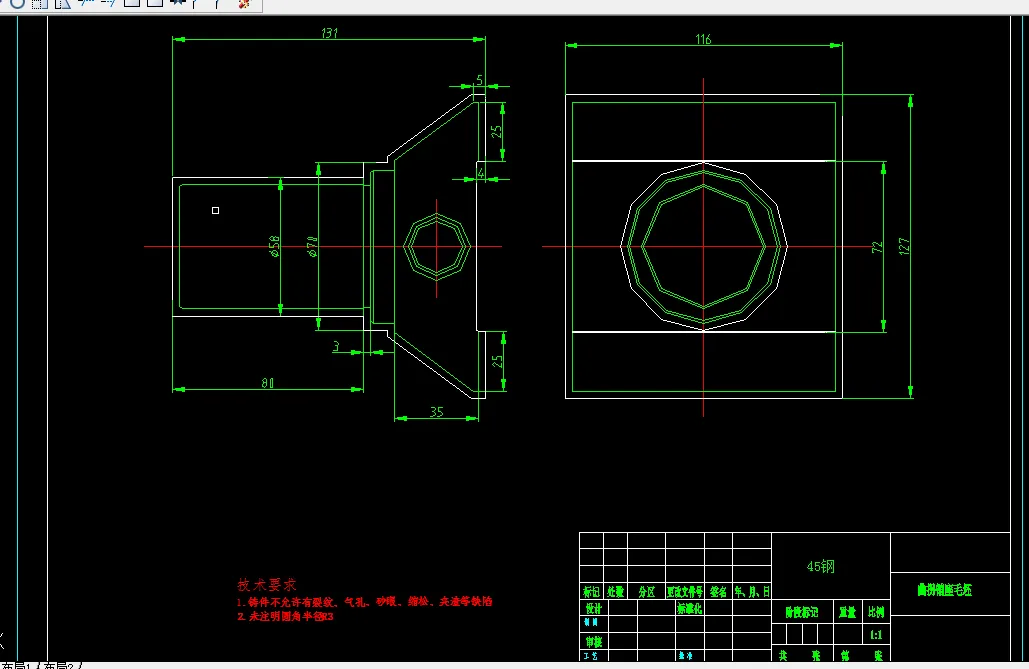
Task: Select the 3 dimension near the shoulder
Action: pyautogui.click(x=336, y=346)
